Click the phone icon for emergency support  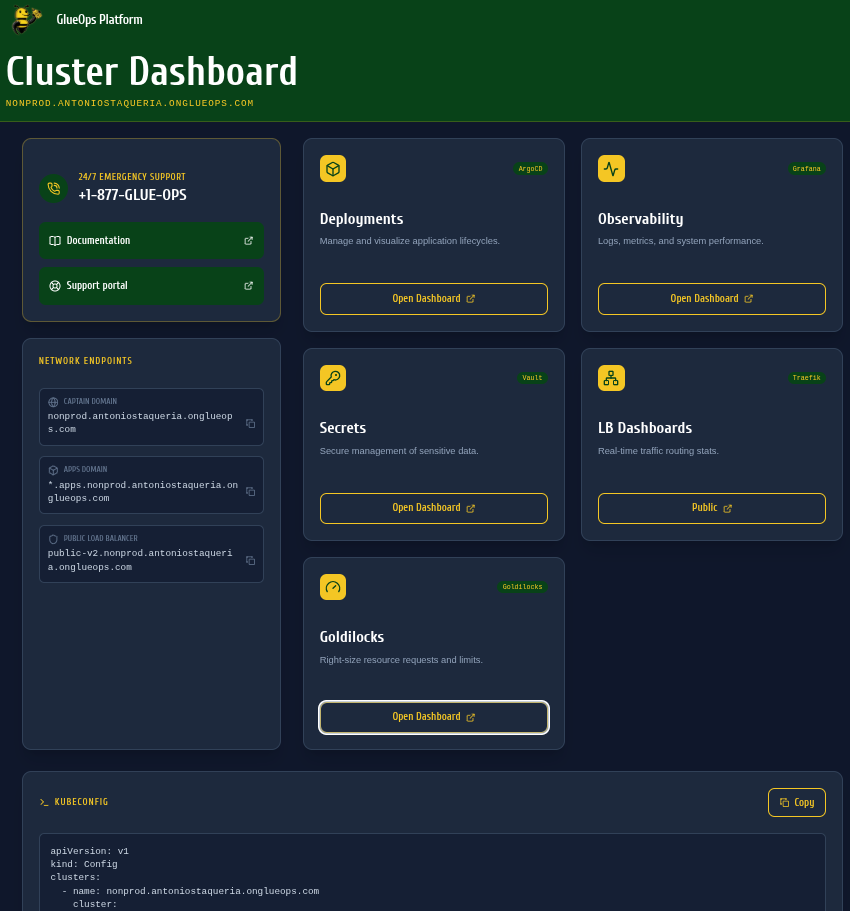pos(53,188)
